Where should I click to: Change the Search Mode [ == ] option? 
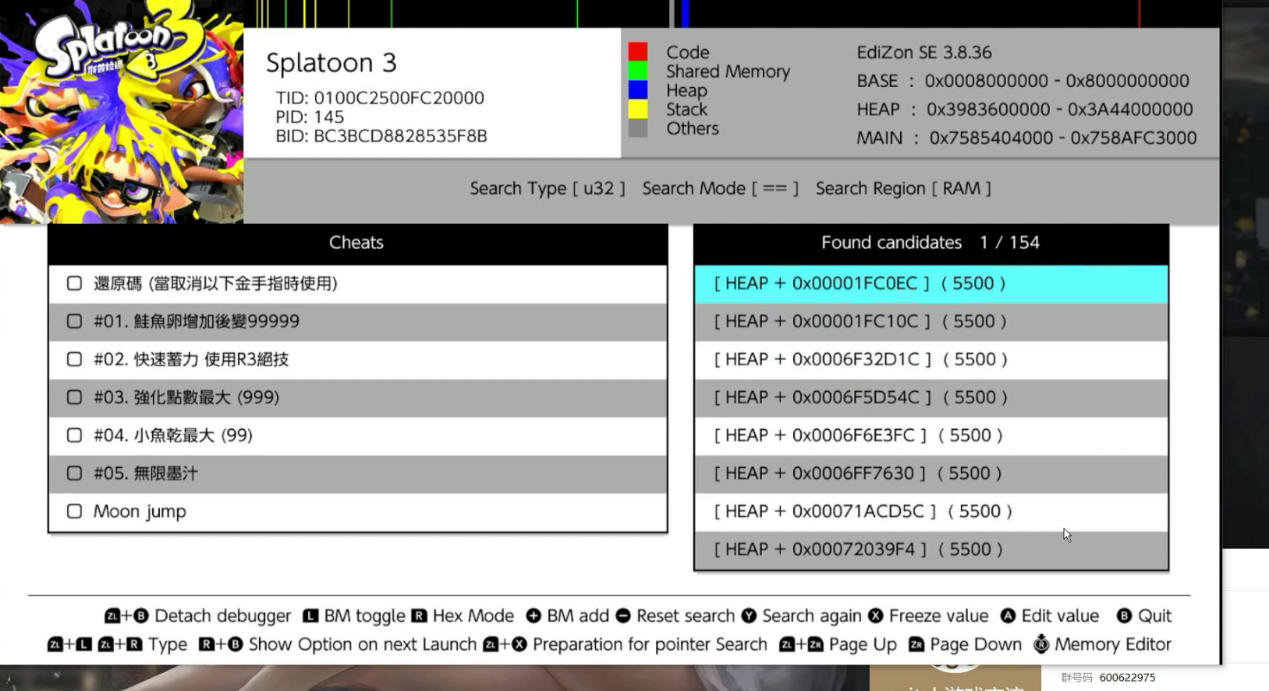click(x=720, y=188)
